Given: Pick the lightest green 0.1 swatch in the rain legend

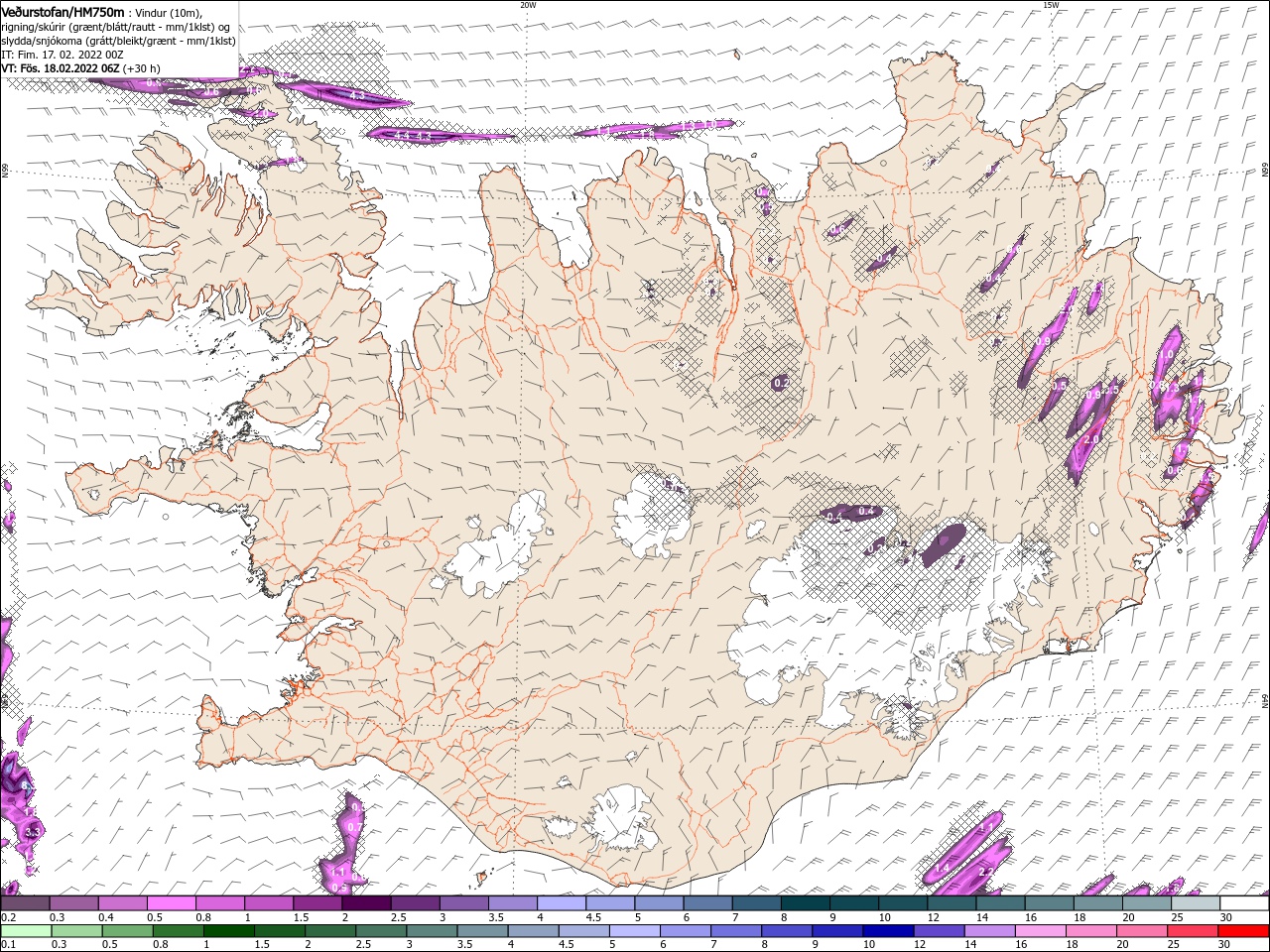Looking at the screenshot, I should point(26,931).
